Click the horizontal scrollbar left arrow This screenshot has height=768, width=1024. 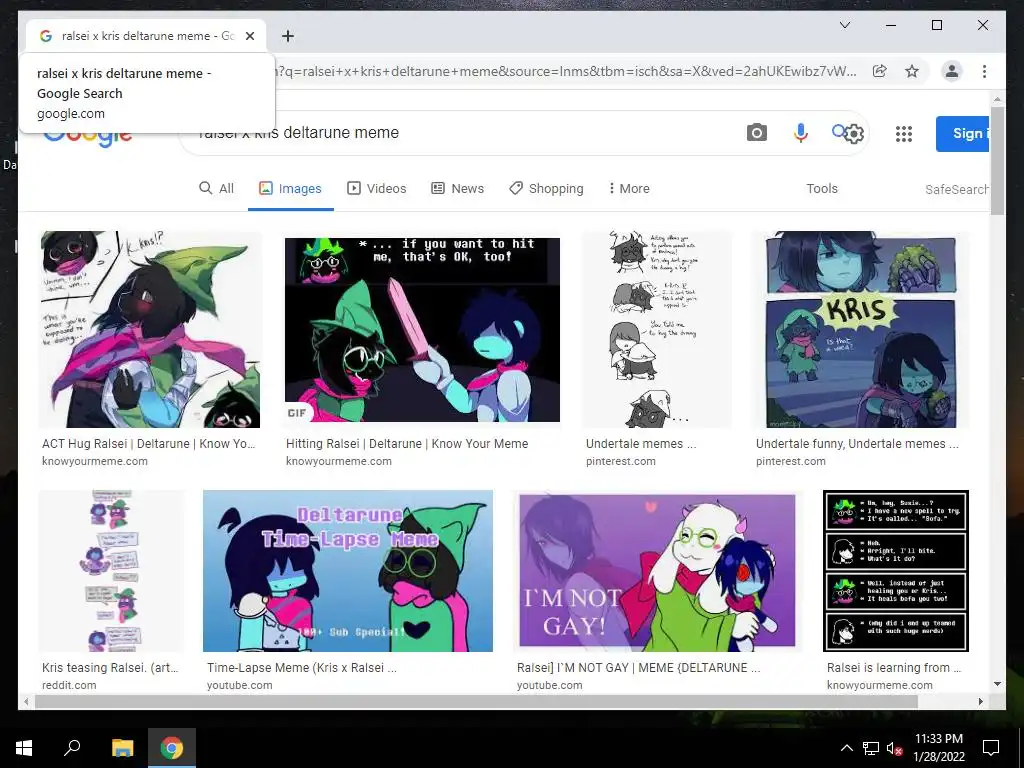click(x=26, y=701)
